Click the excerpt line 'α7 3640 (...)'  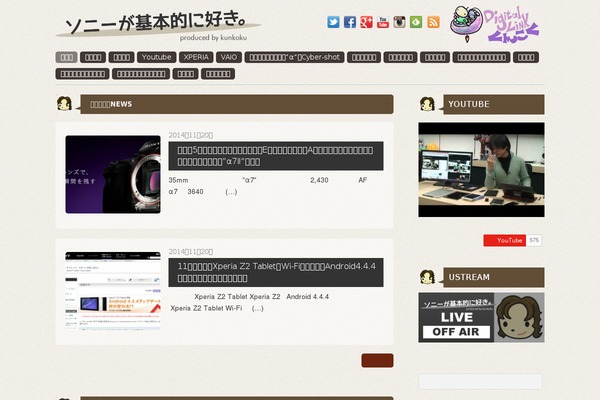coord(203,192)
